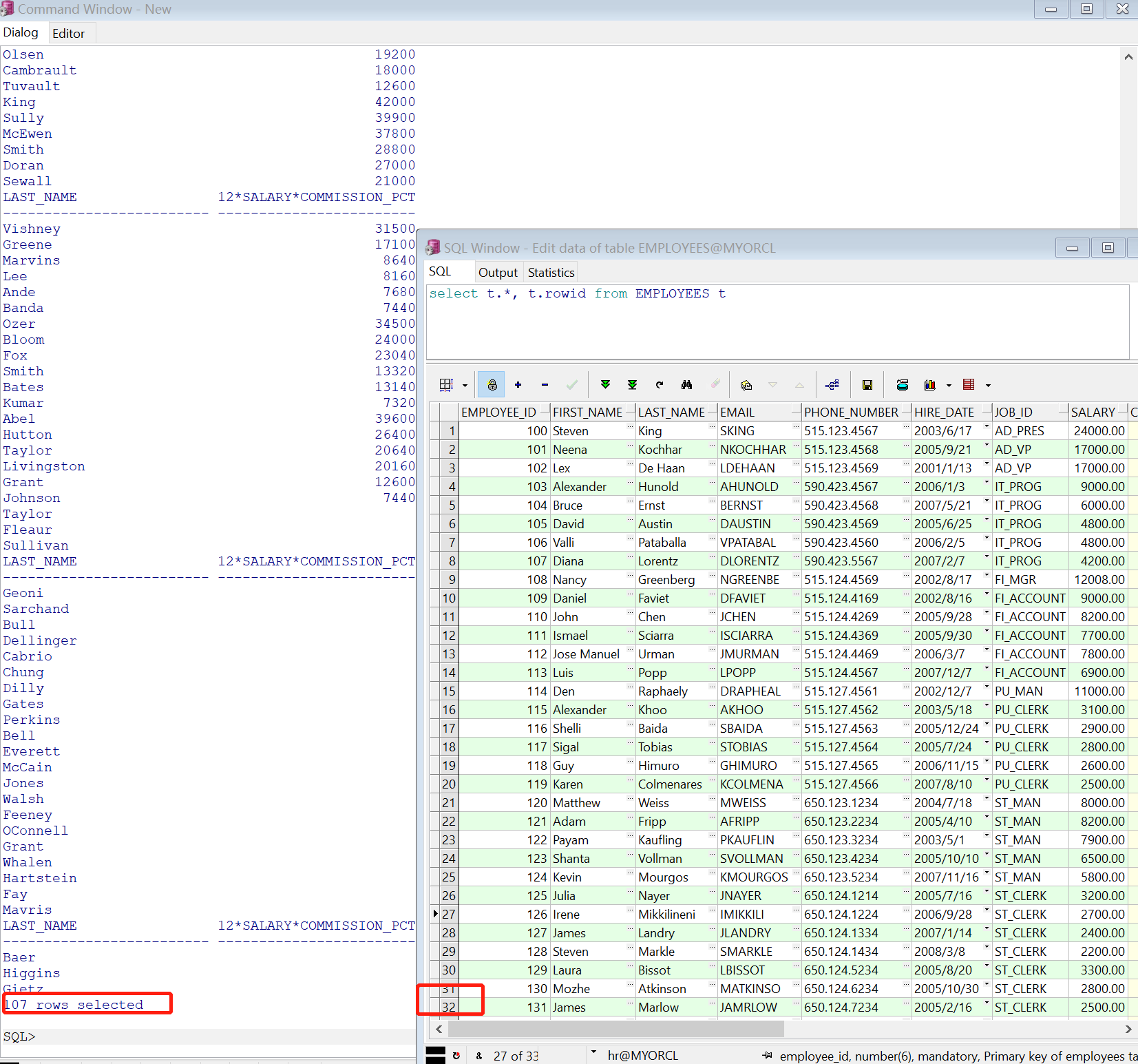
Task: Click the HIRE_DATE column header
Action: pos(952,412)
